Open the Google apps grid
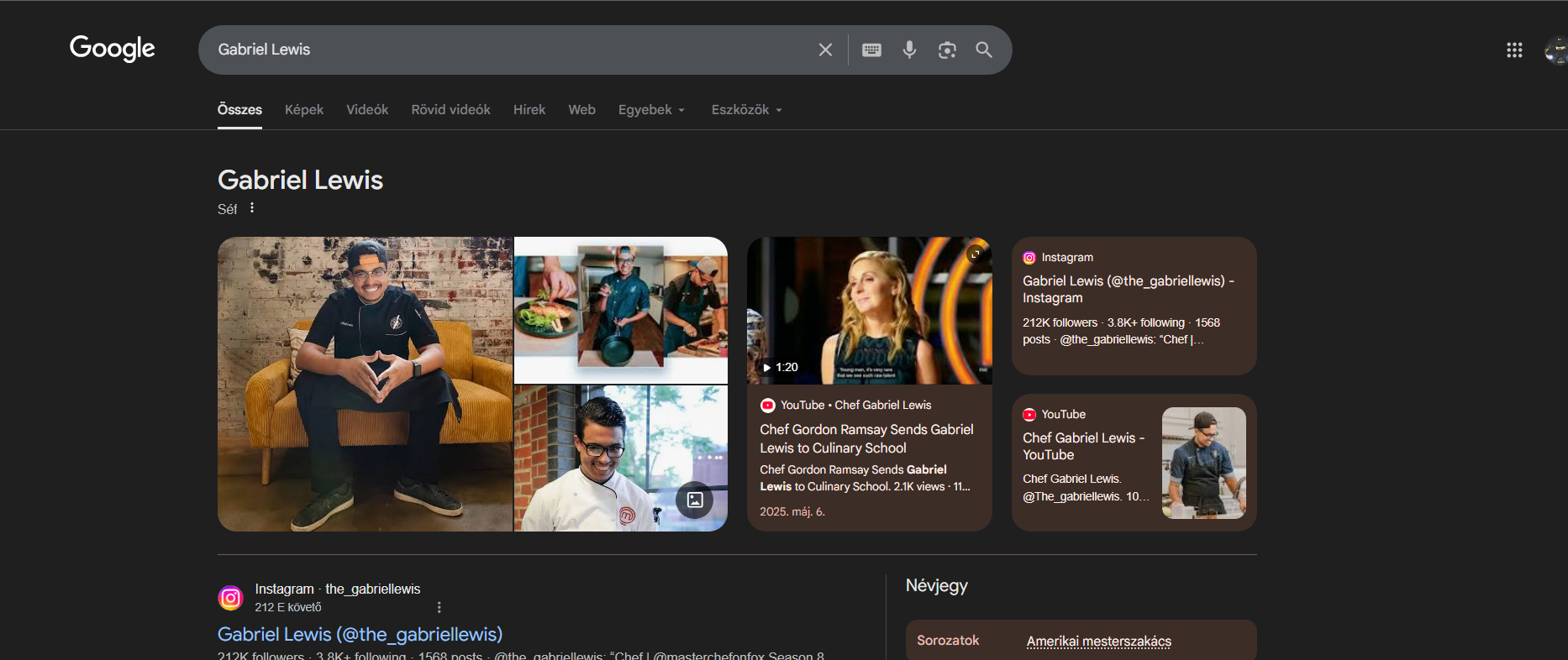Screen dimensions: 1568x660 tap(1514, 50)
